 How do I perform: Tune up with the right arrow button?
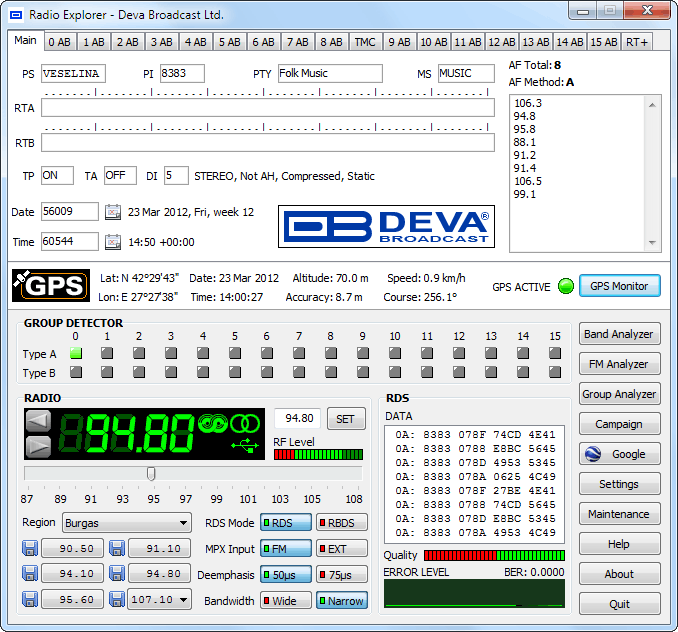(x=37, y=446)
